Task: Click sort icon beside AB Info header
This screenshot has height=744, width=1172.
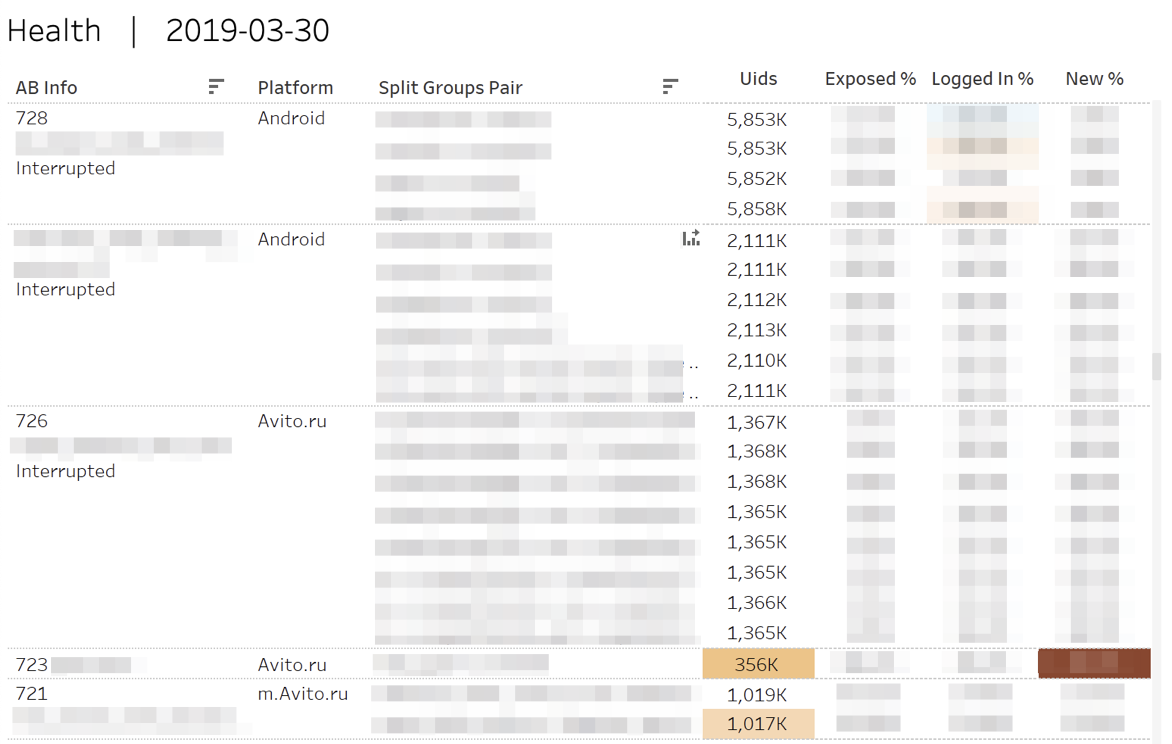Action: (x=216, y=87)
